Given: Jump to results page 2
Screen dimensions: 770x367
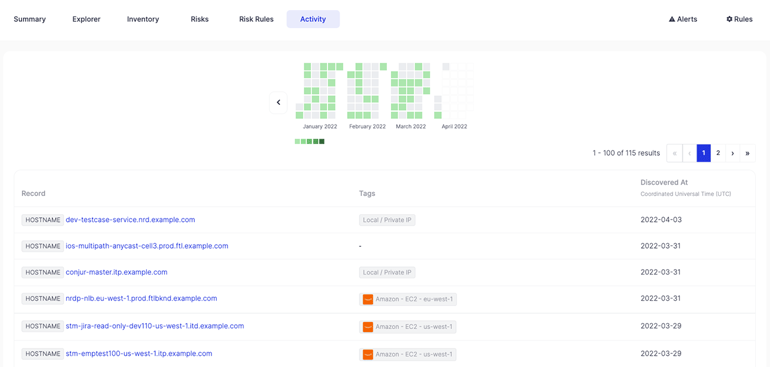Looking at the screenshot, I should 718,153.
